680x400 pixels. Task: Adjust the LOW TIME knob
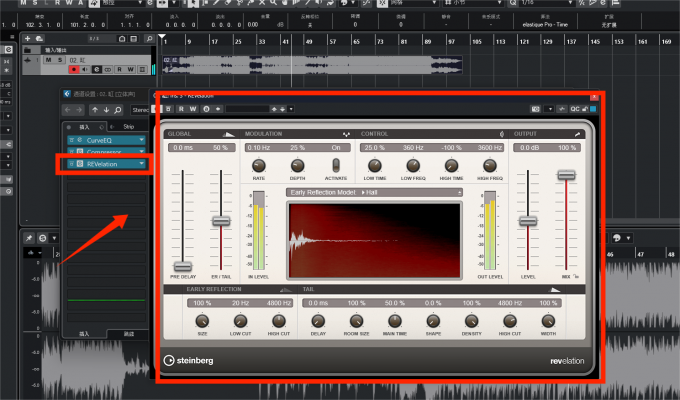click(x=375, y=166)
